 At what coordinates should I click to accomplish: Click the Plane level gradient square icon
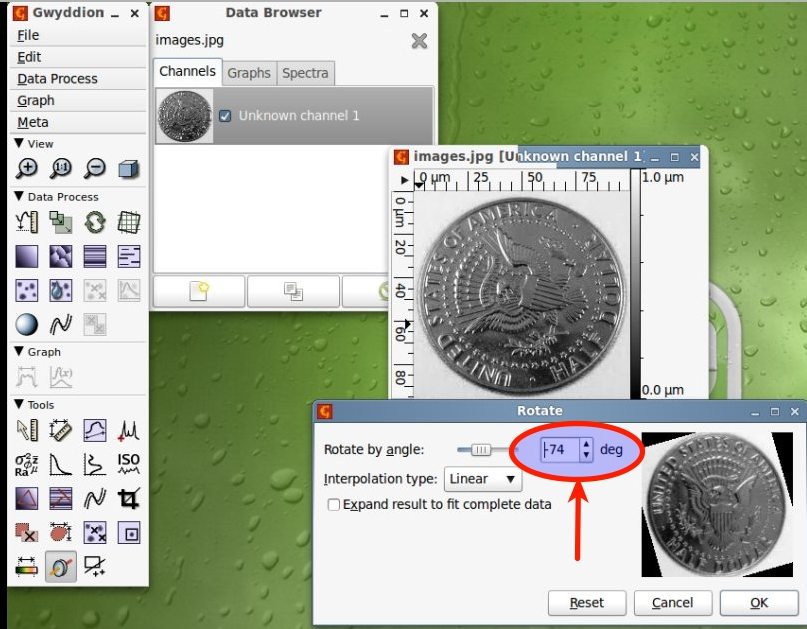[x=27, y=256]
